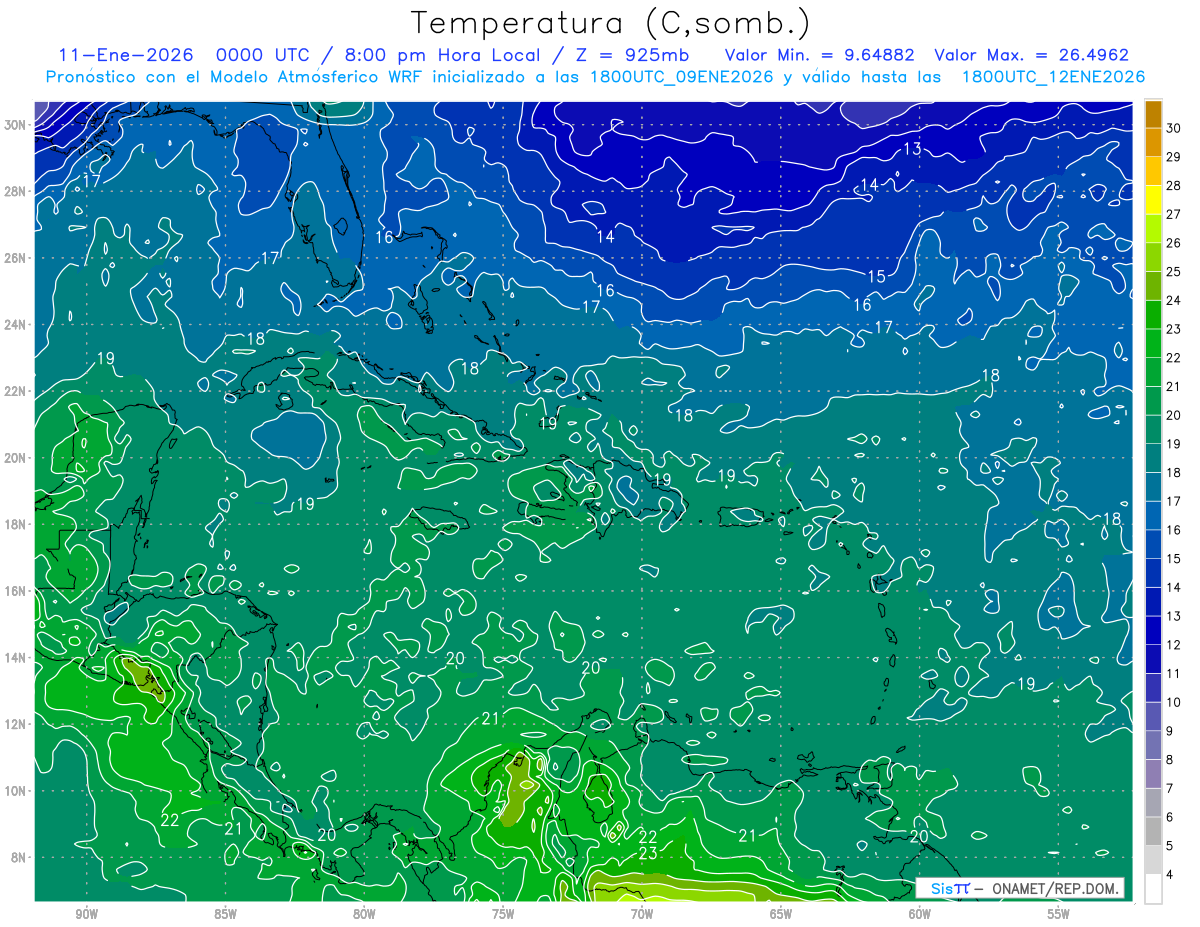Image resolution: width=1200 pixels, height=927 pixels.
Task: Pick the purple color bar segment between 8 and 9
Action: [1153, 745]
